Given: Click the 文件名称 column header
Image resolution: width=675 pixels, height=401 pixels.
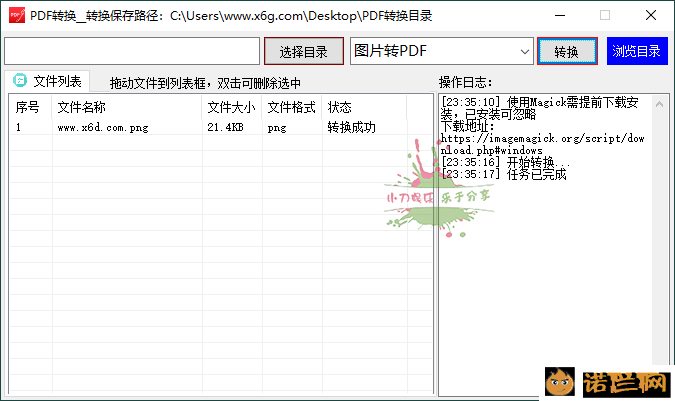Looking at the screenshot, I should (x=127, y=107).
